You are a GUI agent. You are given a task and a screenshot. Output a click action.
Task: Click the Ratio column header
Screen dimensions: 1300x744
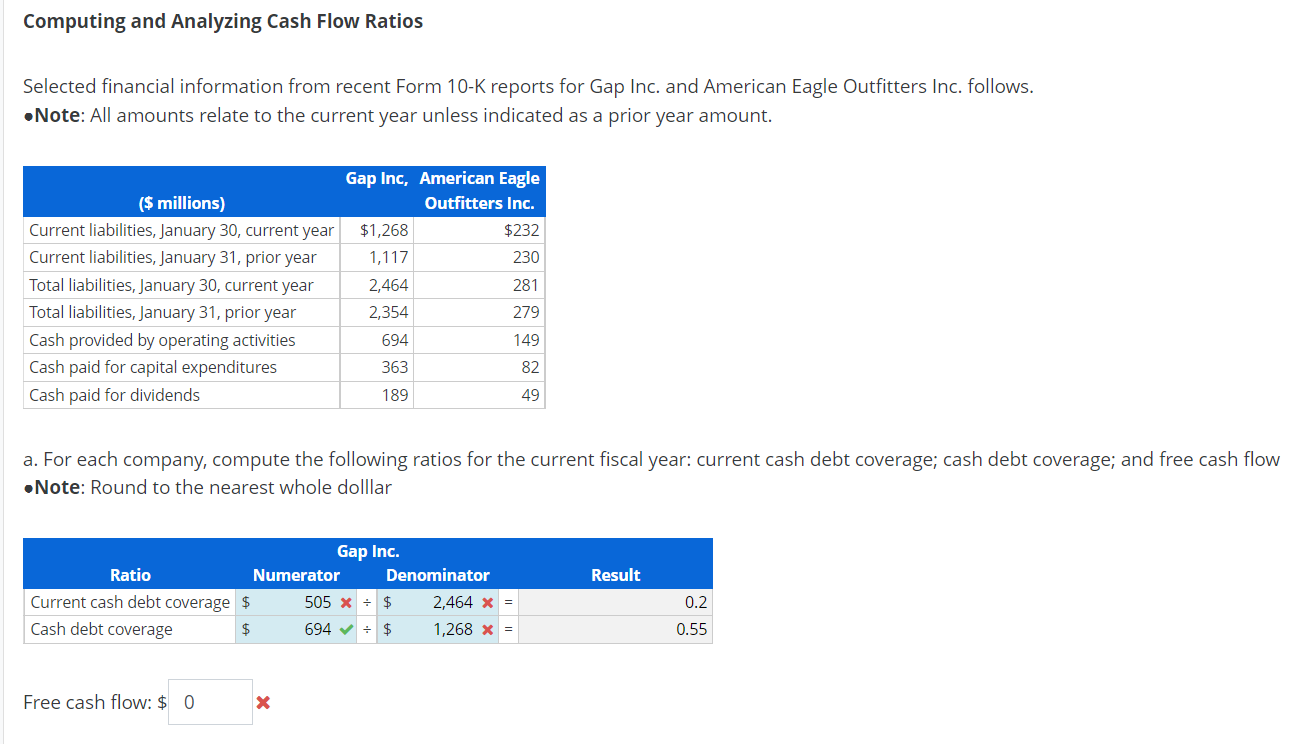click(x=131, y=575)
